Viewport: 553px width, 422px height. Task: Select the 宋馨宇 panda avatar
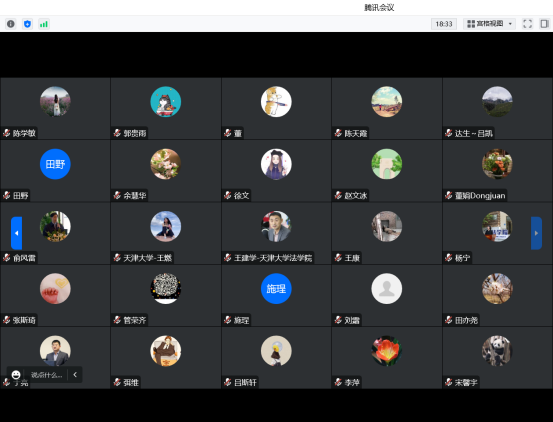(x=497, y=350)
